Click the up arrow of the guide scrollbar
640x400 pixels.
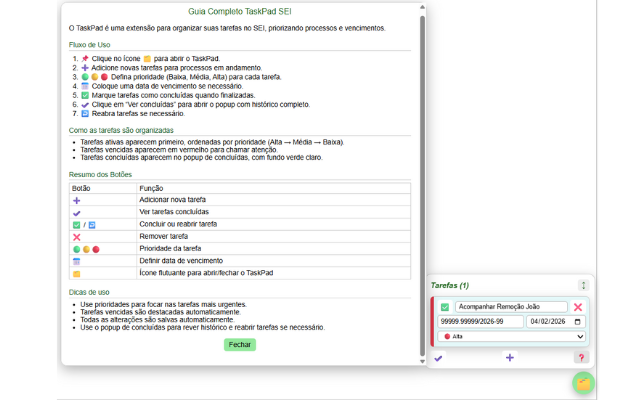tap(422, 7)
